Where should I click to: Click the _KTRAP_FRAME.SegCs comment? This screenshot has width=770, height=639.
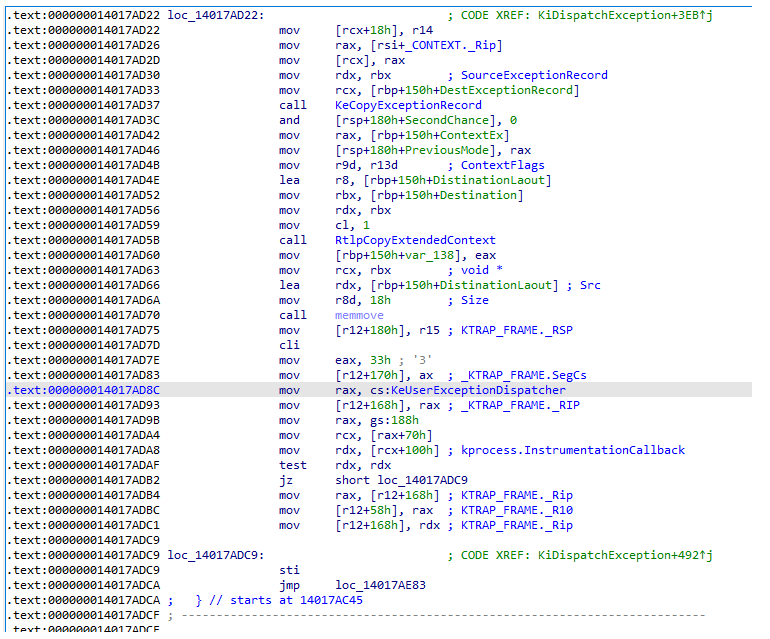coord(523,375)
